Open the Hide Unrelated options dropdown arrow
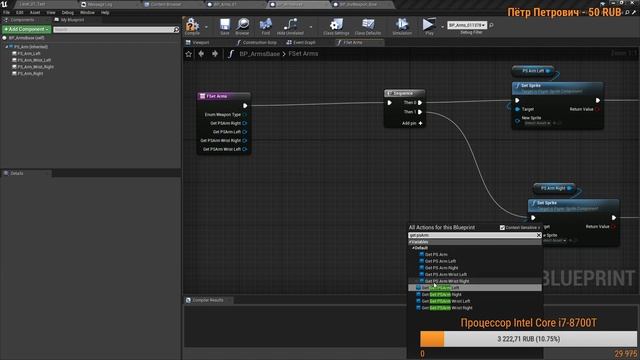The image size is (640, 360). pos(311,27)
